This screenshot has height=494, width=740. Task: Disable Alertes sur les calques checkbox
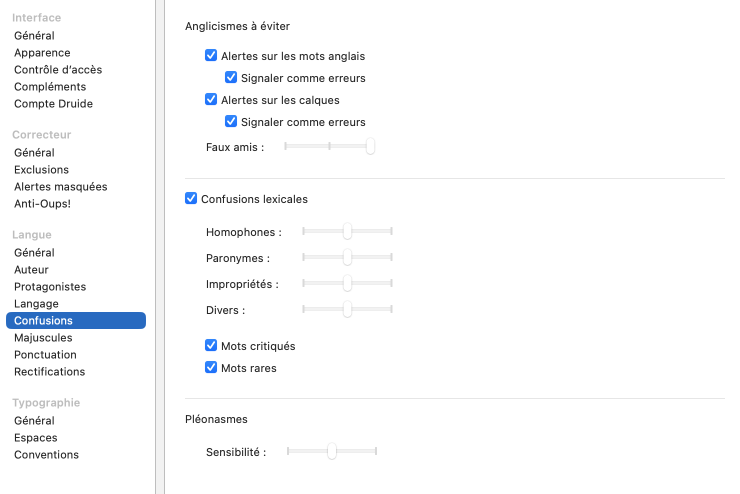211,100
